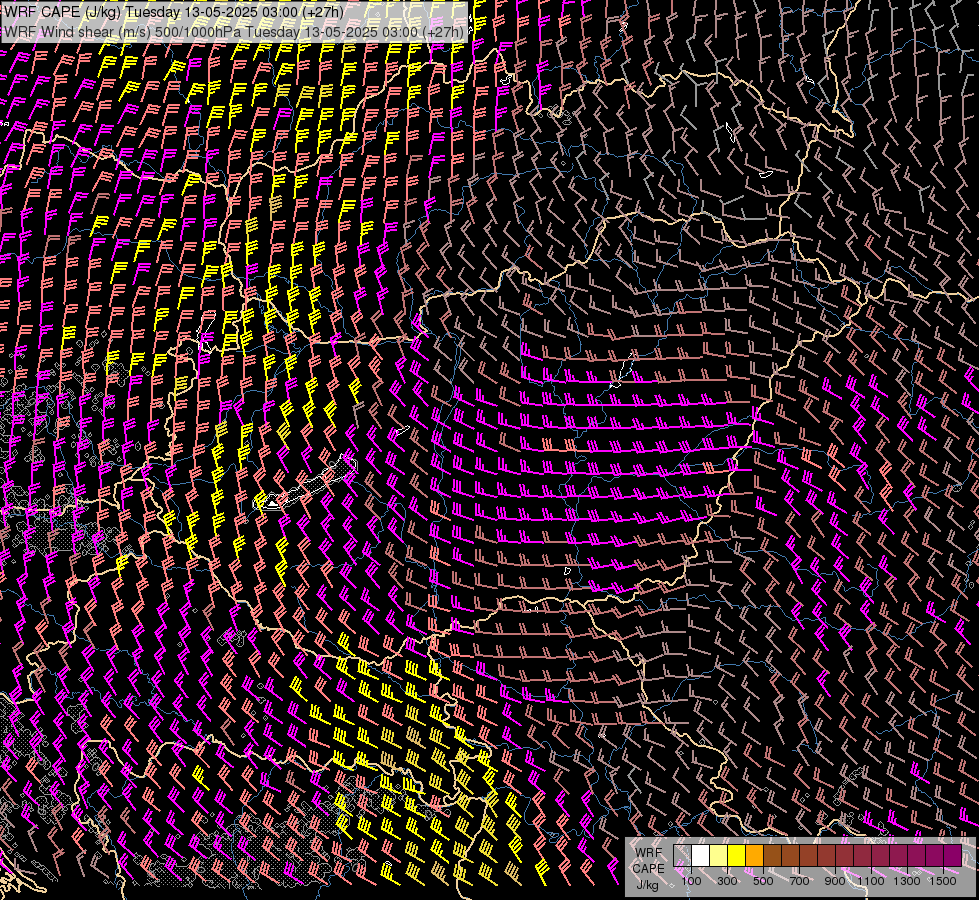Select the bright yellow legend swatch

pos(737,855)
